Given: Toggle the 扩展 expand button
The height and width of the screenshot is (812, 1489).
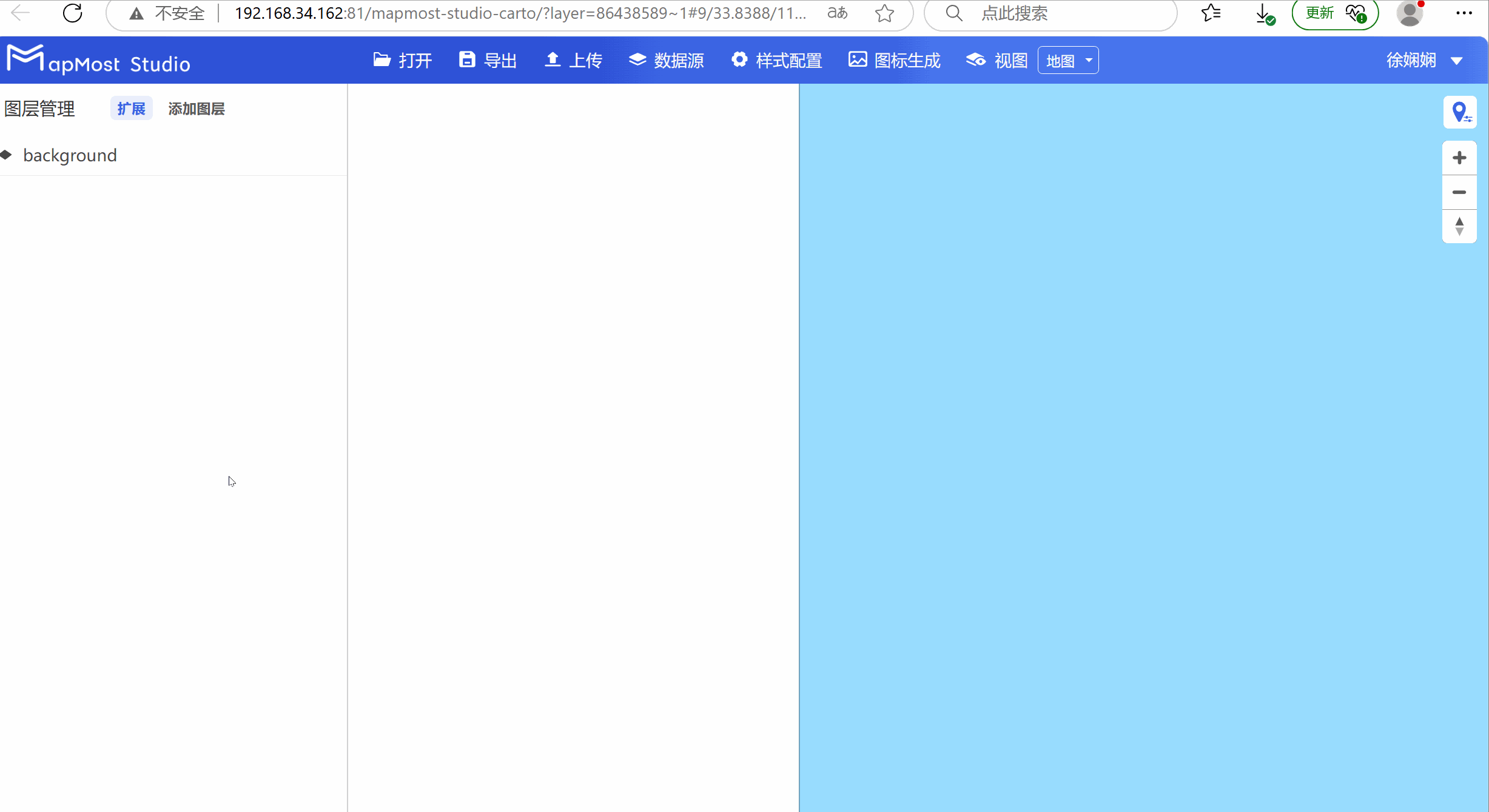Looking at the screenshot, I should [x=131, y=109].
